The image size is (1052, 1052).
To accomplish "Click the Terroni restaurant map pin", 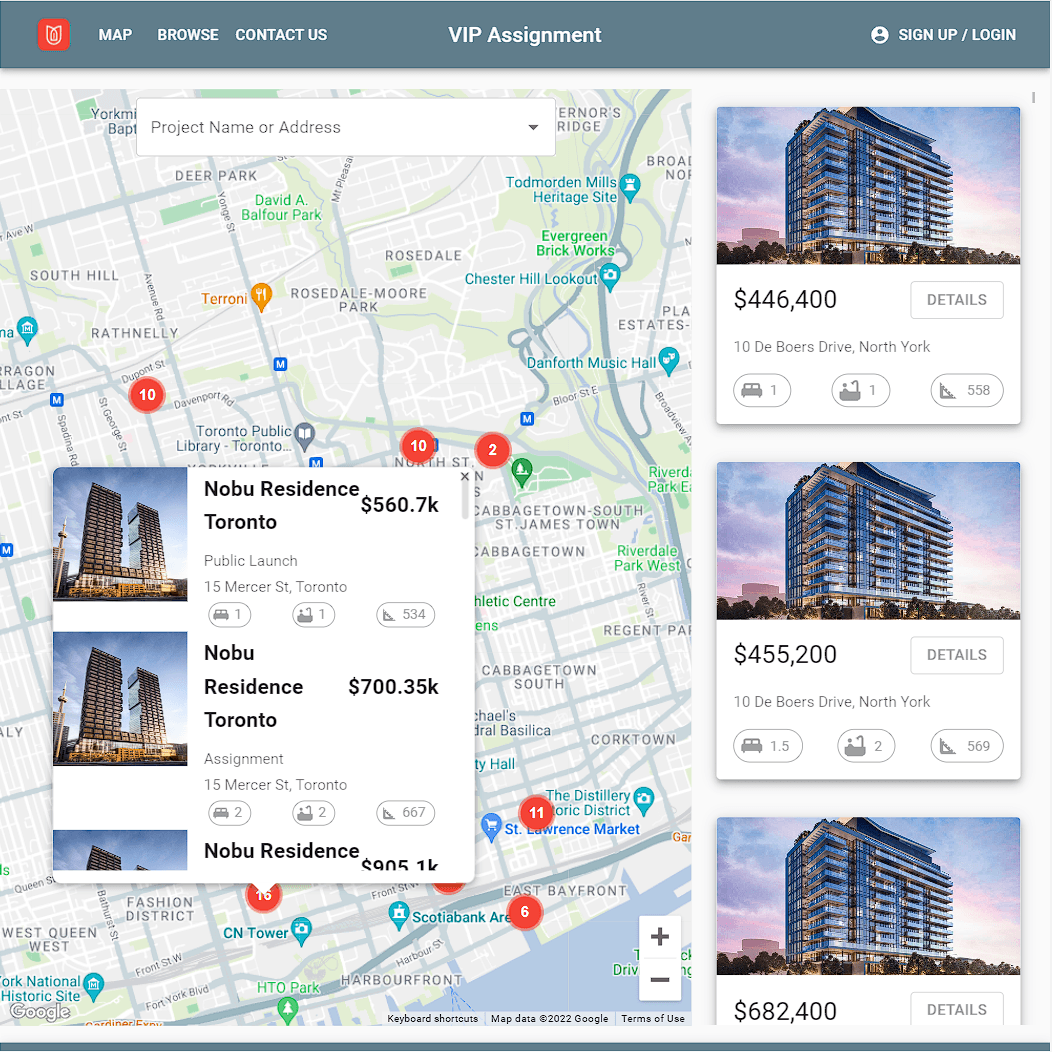I will coord(261,296).
